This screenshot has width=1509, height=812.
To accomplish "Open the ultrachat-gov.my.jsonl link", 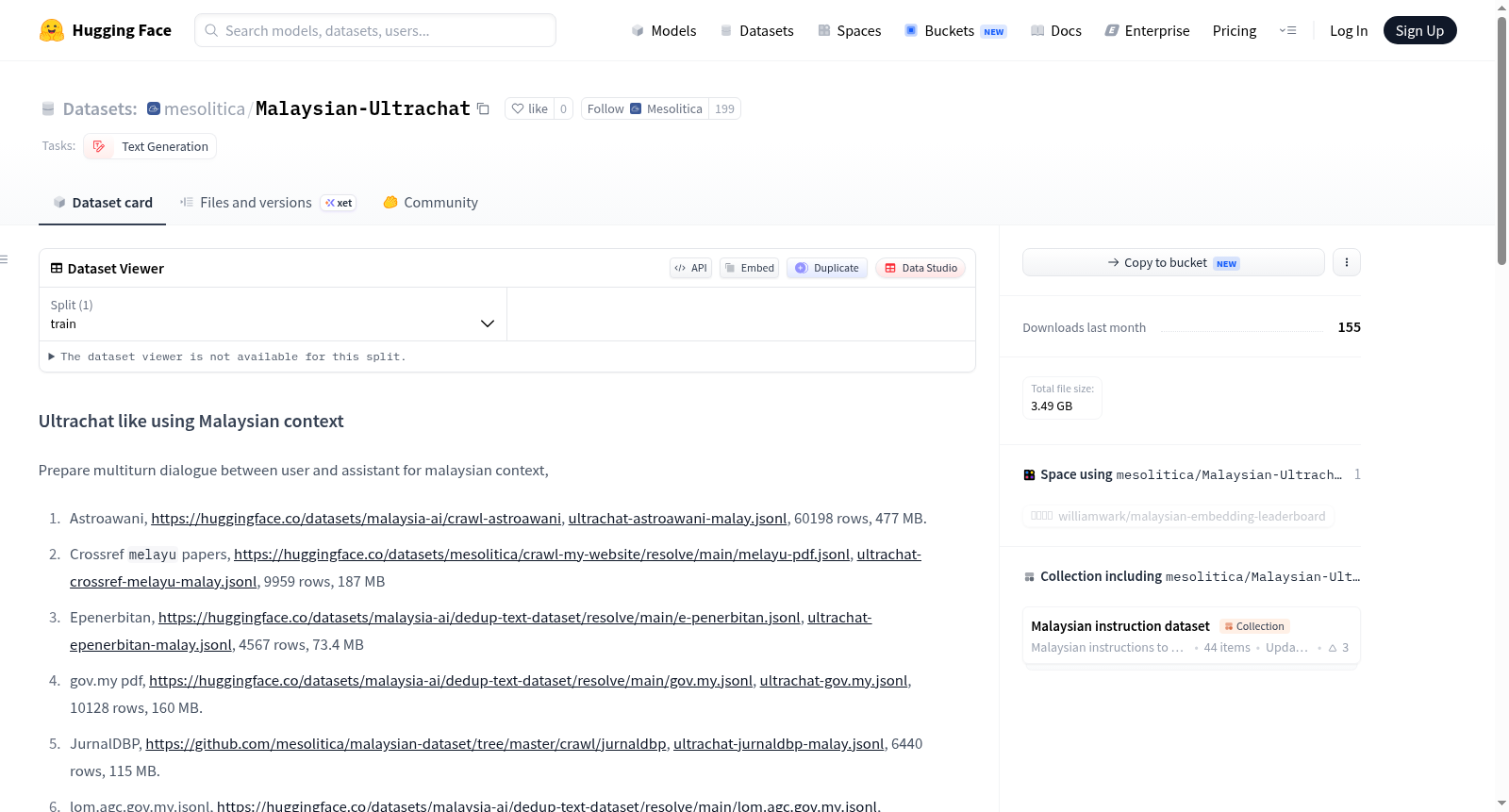I will point(834,680).
